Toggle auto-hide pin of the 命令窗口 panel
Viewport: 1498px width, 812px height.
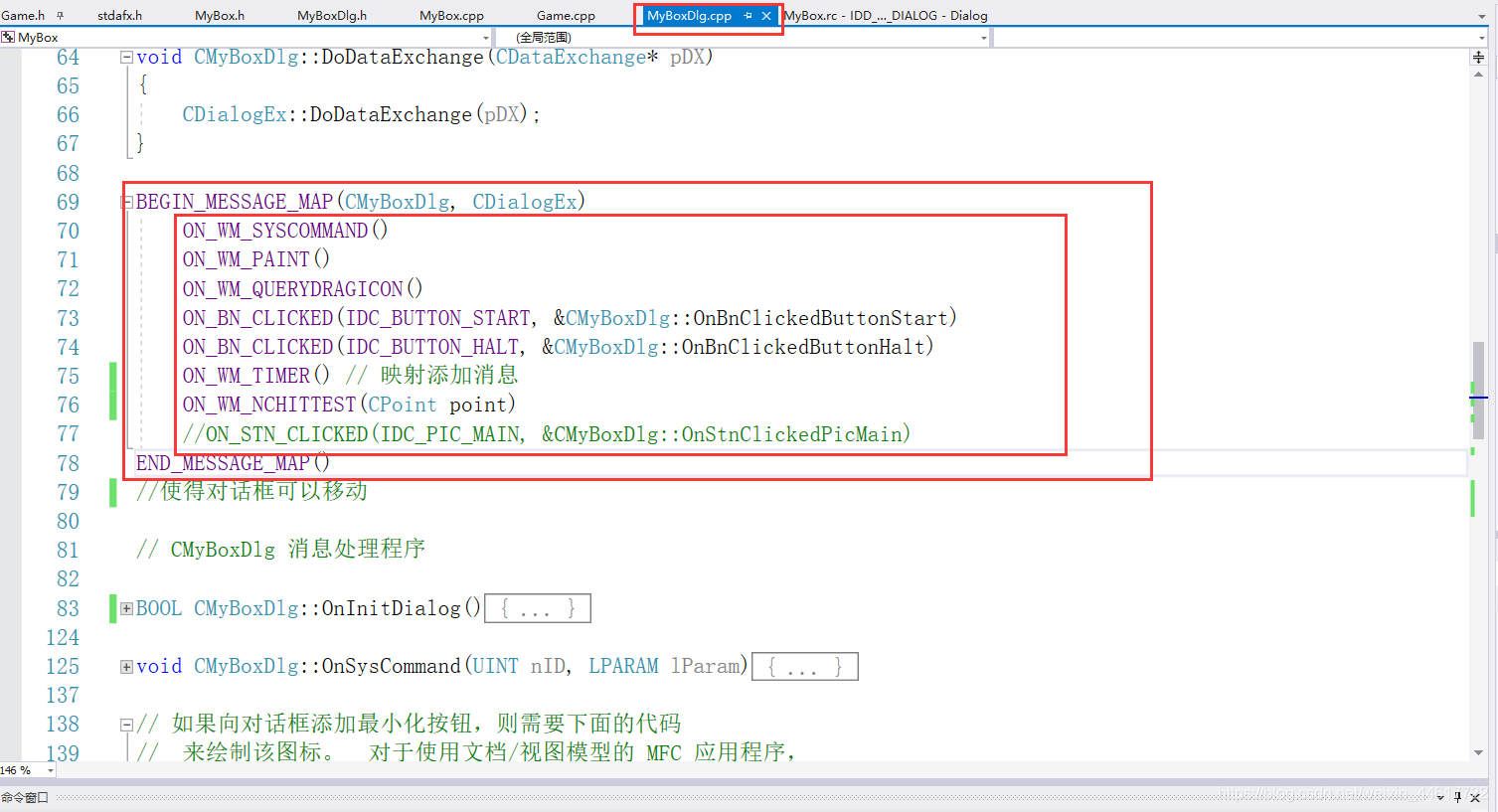click(x=1458, y=797)
